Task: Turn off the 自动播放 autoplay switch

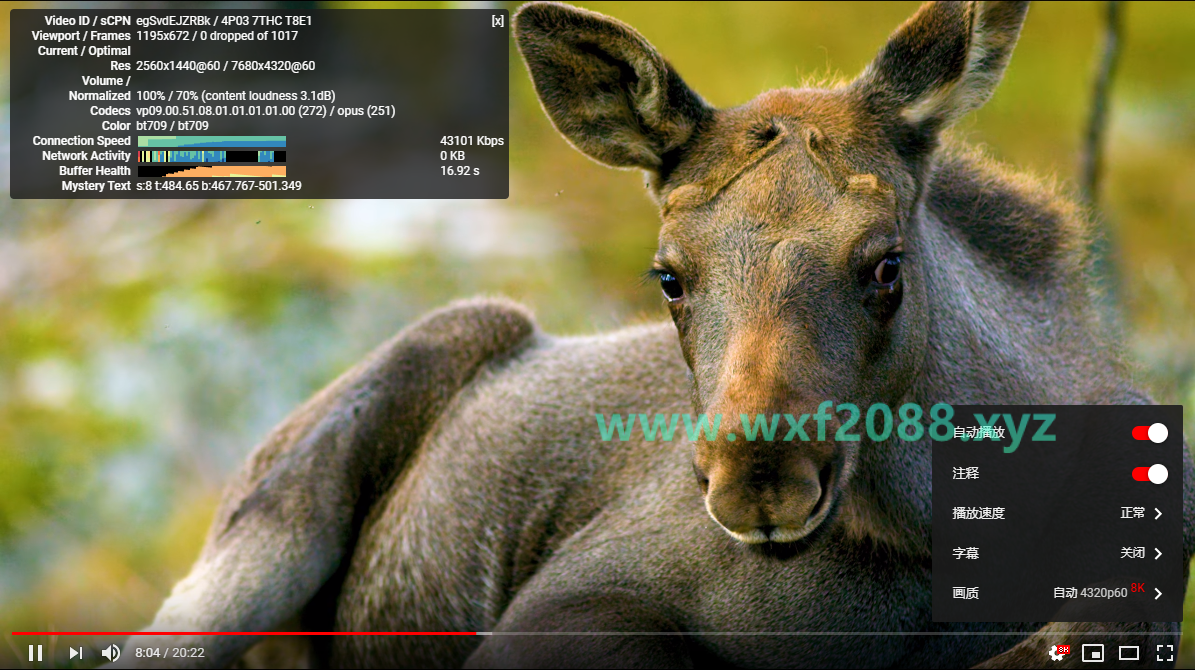Action: coord(1149,433)
